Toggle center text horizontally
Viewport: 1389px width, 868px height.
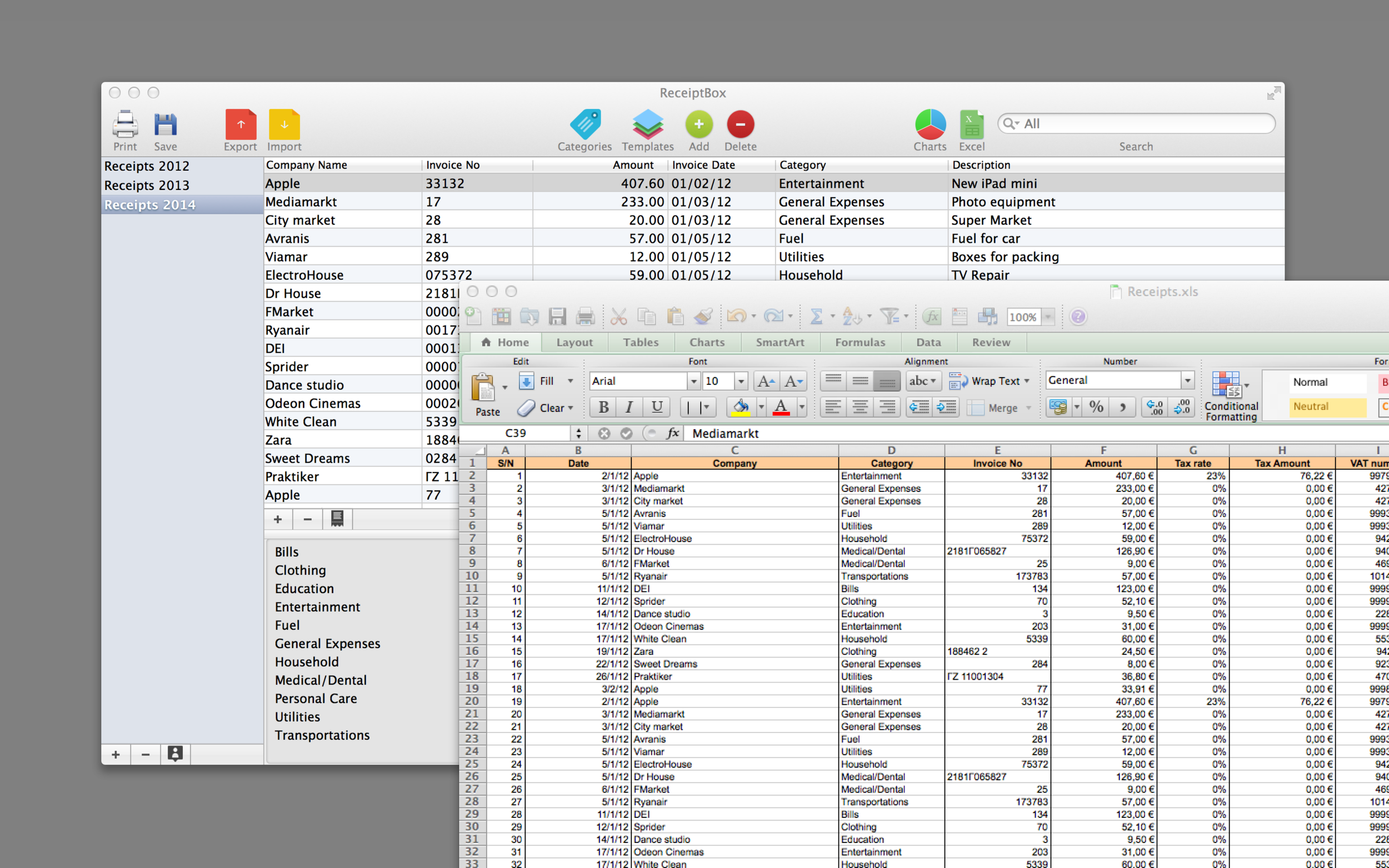click(860, 408)
